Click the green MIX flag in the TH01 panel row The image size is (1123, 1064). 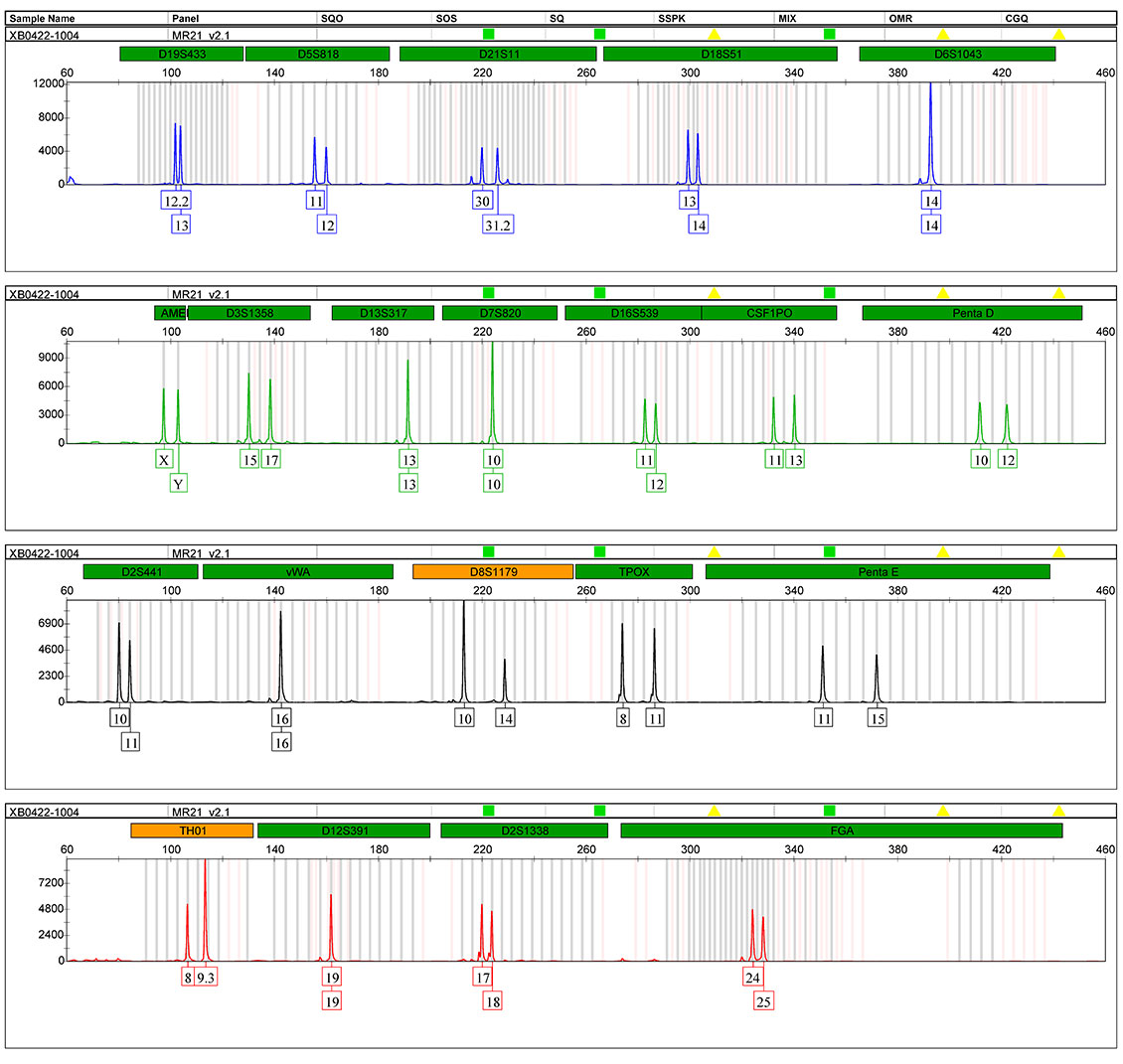[830, 811]
